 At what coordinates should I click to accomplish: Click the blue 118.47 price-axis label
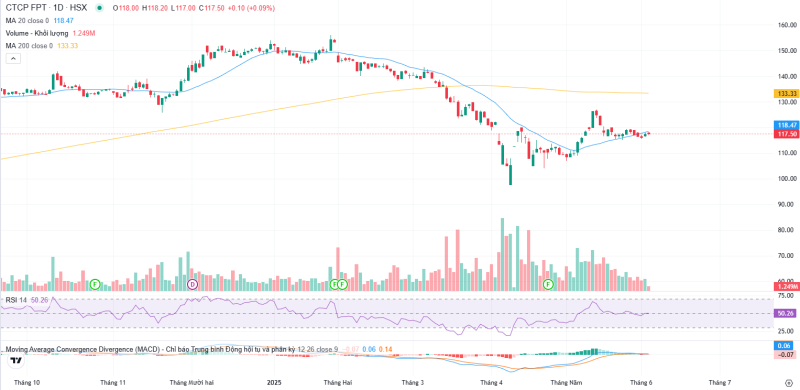[786, 125]
